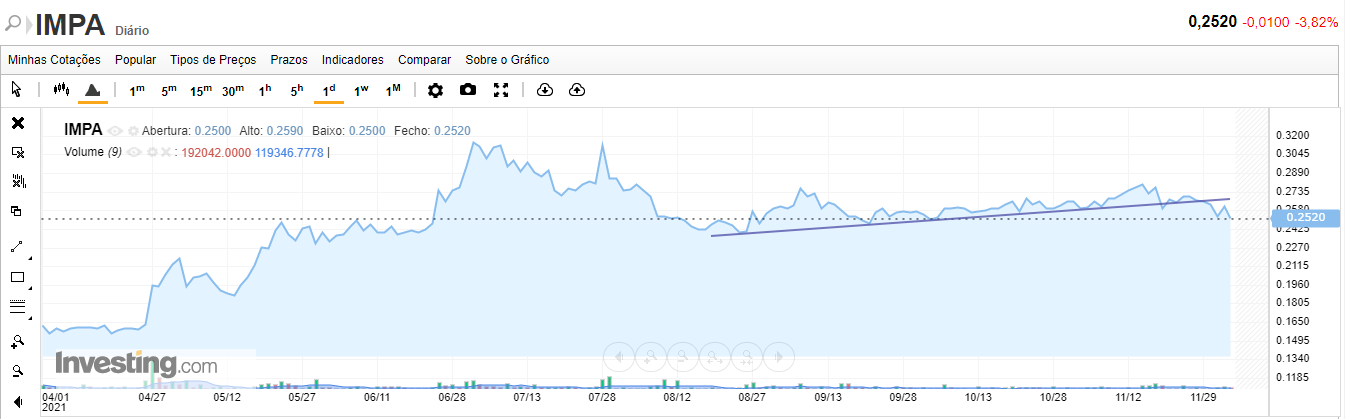1345x419 pixels.
Task: Open the Prazos menu
Action: (289, 60)
